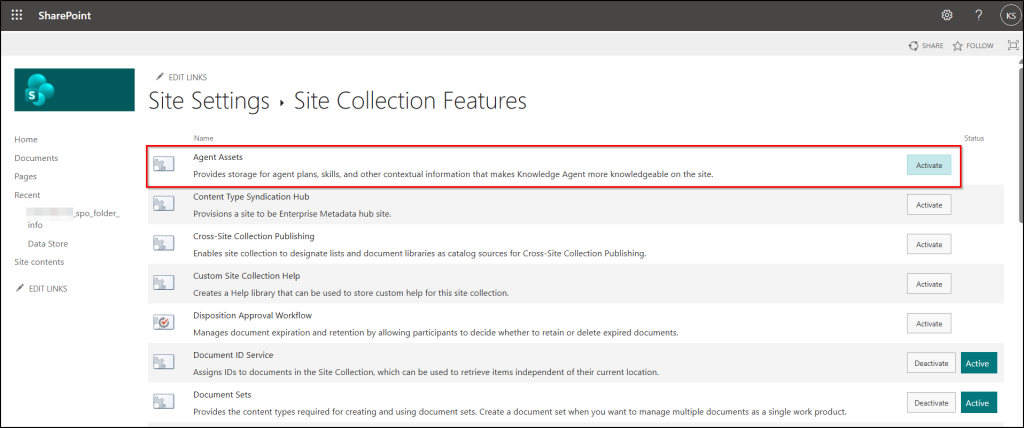Go to Home in the left navigation
This screenshot has height=428, width=1024.
point(26,139)
